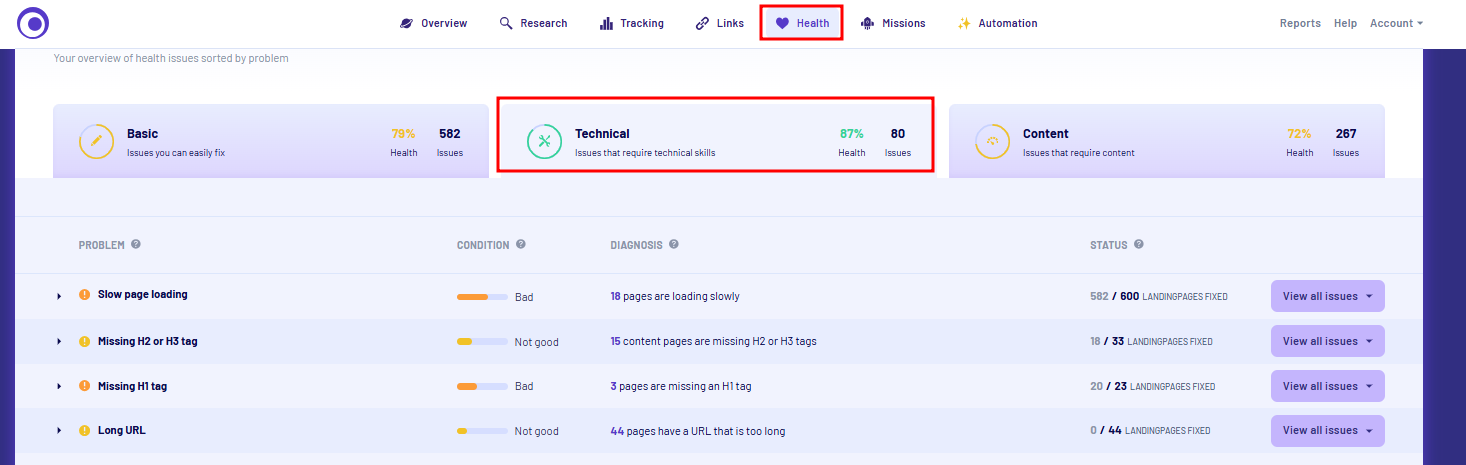
Task: Click the sparkle icon beside Automation
Action: [964, 23]
